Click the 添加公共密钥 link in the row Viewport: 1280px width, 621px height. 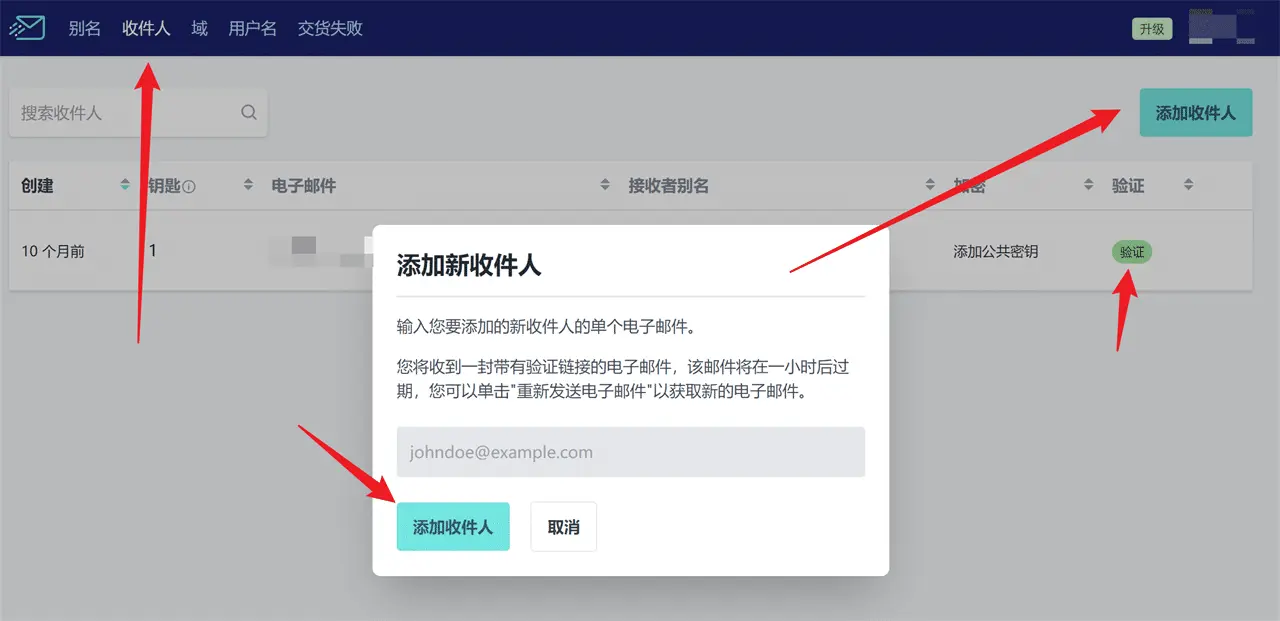(x=995, y=252)
